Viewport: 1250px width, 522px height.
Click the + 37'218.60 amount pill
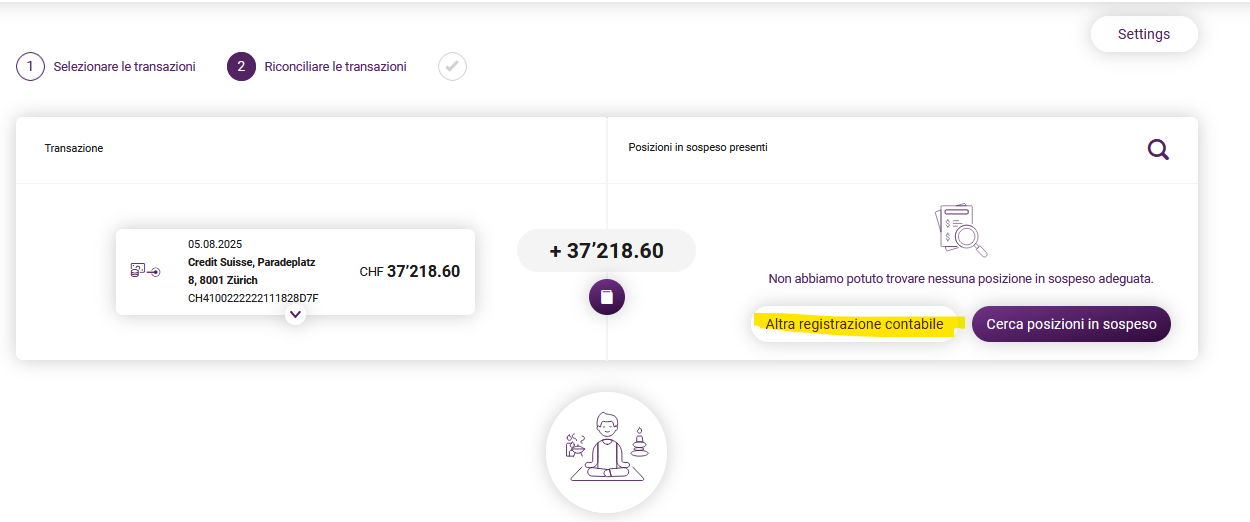606,250
